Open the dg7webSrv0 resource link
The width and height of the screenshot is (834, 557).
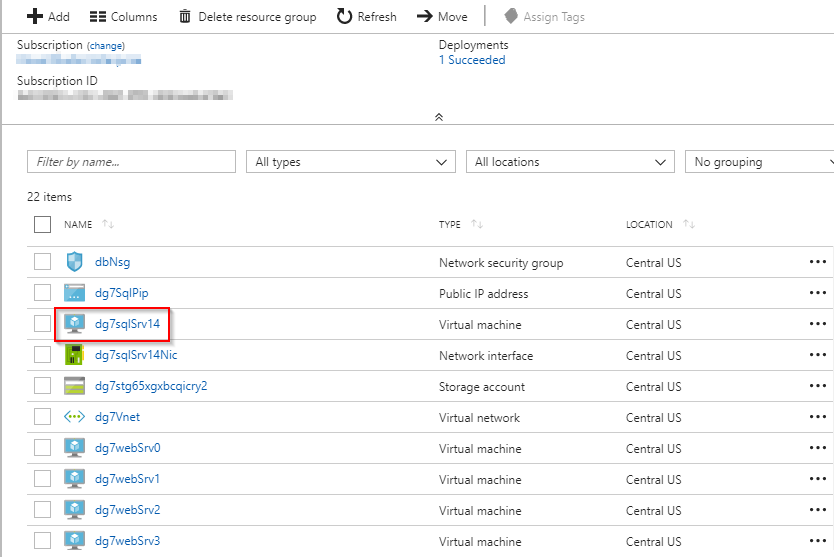(x=128, y=448)
